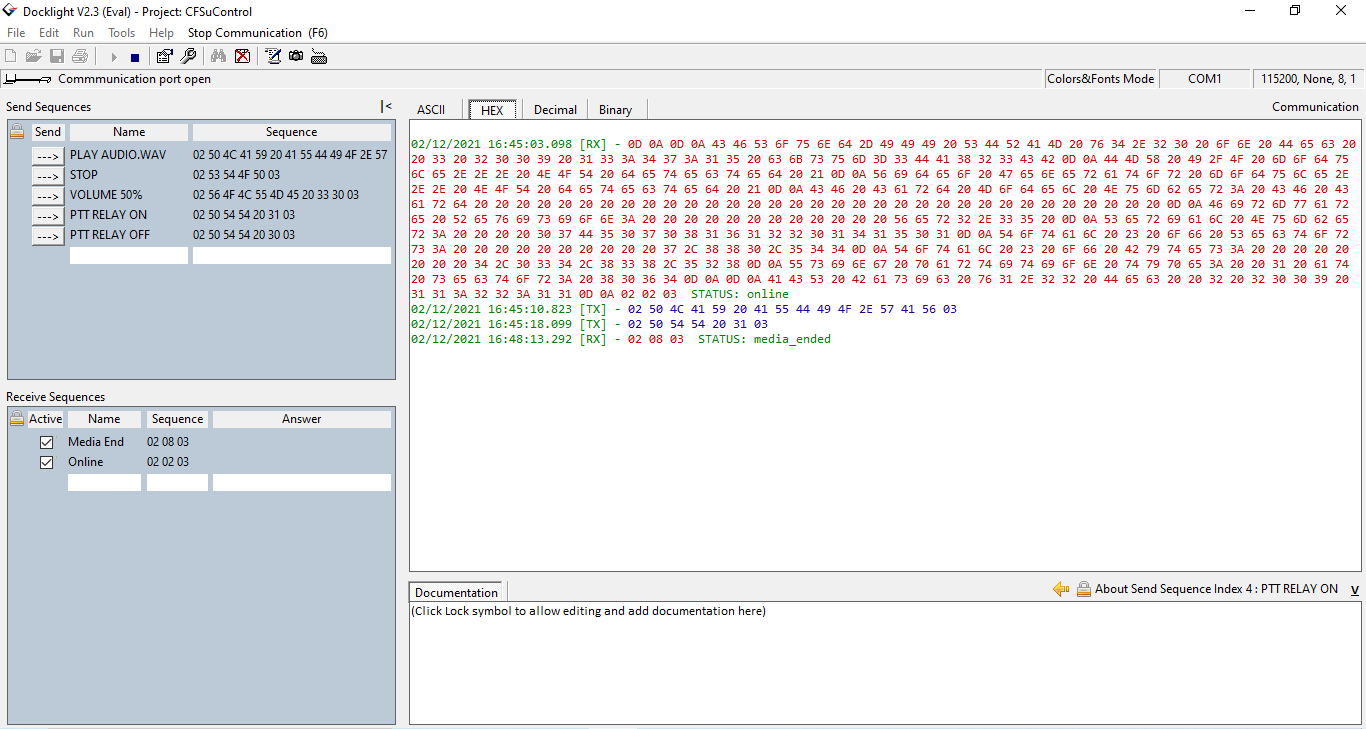This screenshot has width=1366, height=729.
Task: Send the PLAY AUDIO.WAV sequence
Action: (48, 155)
